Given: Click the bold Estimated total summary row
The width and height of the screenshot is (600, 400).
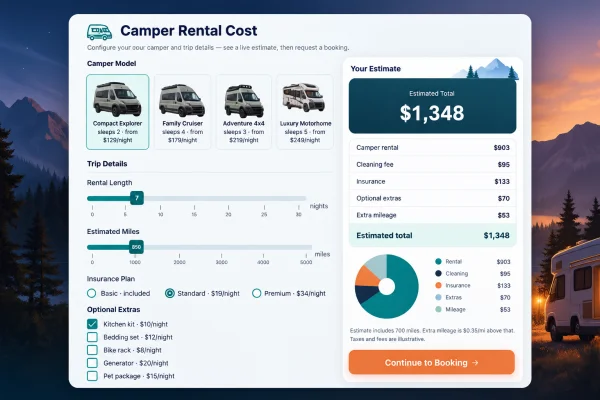Looking at the screenshot, I should pyautogui.click(x=433, y=235).
